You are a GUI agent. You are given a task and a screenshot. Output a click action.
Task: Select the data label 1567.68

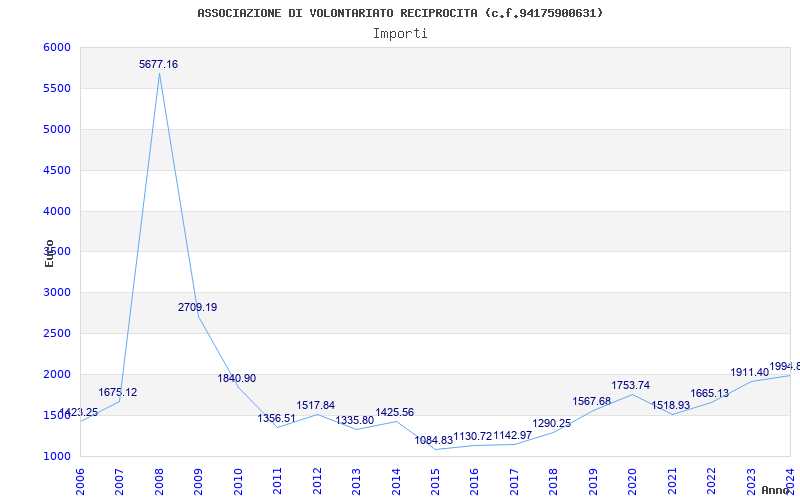[592, 401]
